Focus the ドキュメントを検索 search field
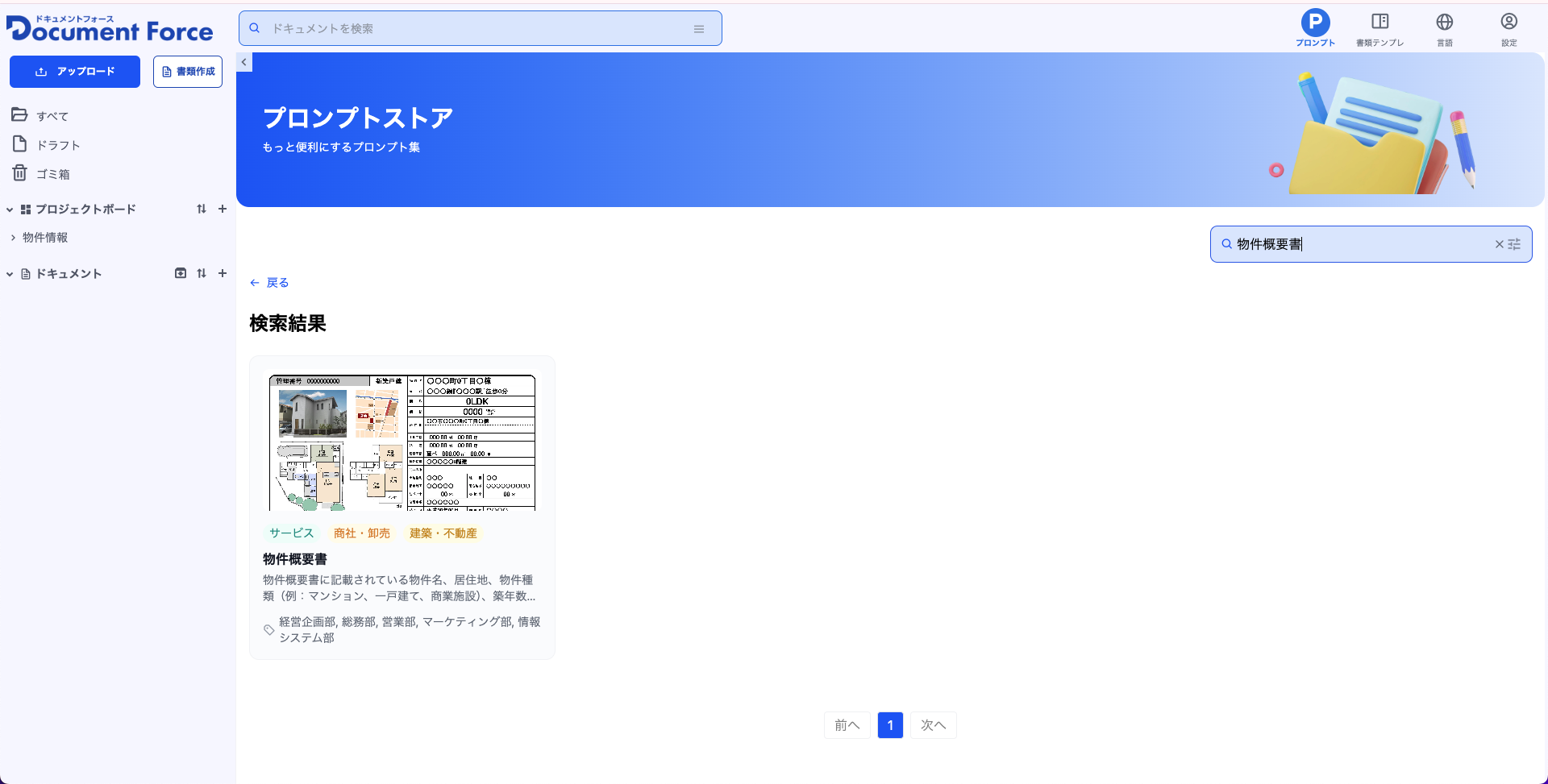 pos(480,28)
